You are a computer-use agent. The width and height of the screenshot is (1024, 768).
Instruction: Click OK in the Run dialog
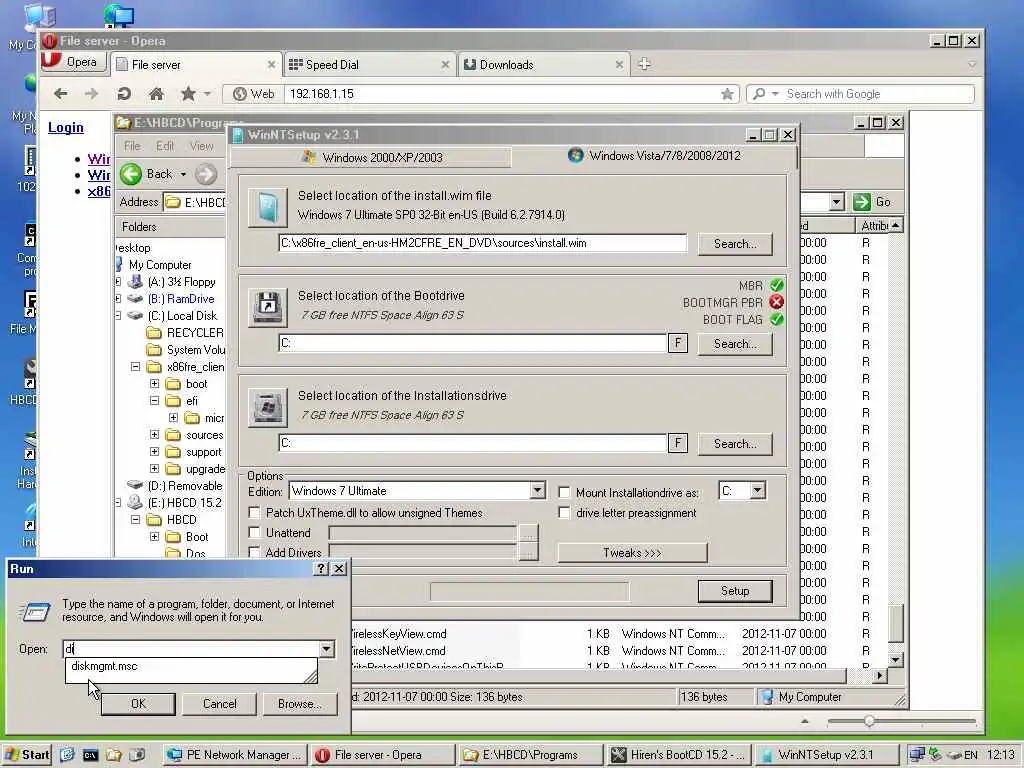click(138, 703)
